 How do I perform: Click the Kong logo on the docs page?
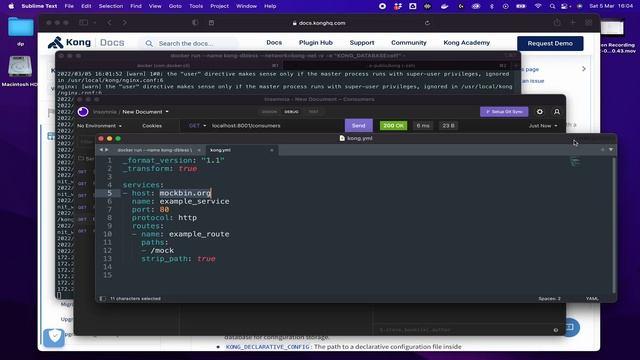[x=69, y=42]
